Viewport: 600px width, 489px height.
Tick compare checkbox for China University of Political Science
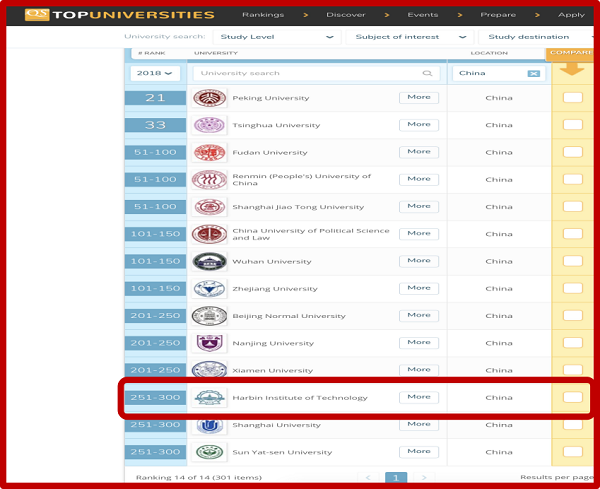(573, 233)
